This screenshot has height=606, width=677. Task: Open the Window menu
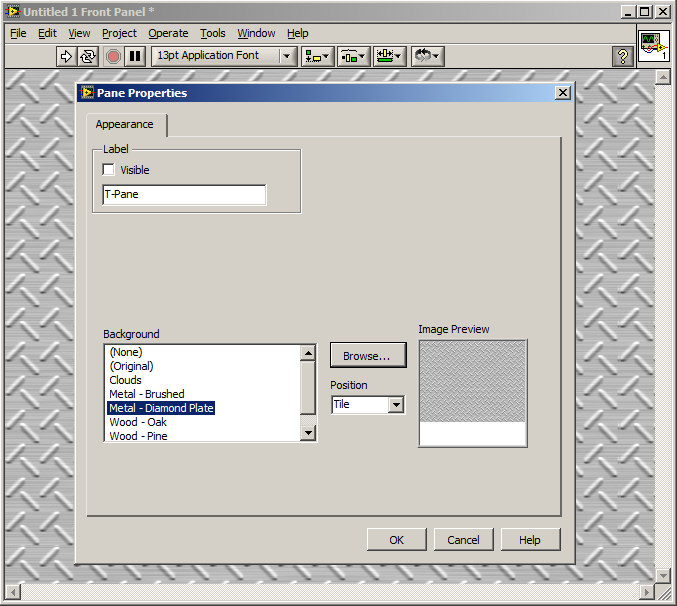click(x=256, y=33)
